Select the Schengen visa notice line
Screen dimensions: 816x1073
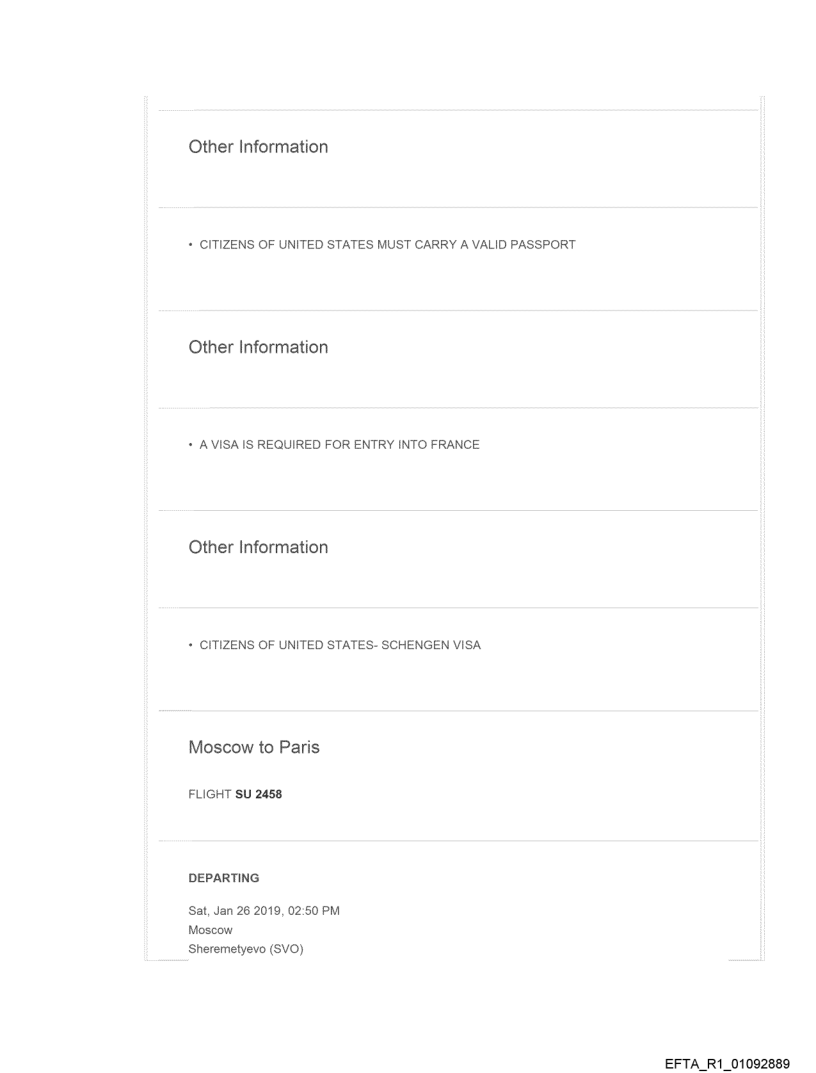[340, 645]
